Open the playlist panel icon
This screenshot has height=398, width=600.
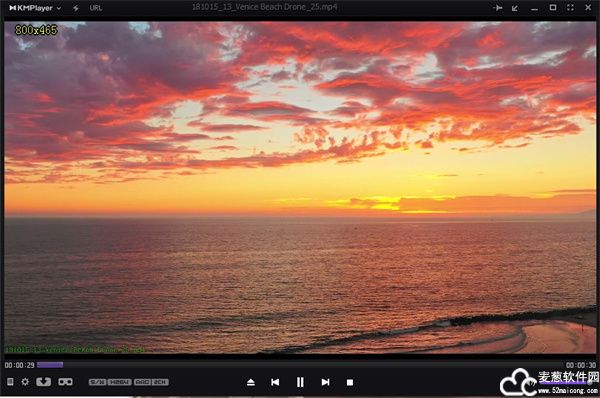click(10, 382)
